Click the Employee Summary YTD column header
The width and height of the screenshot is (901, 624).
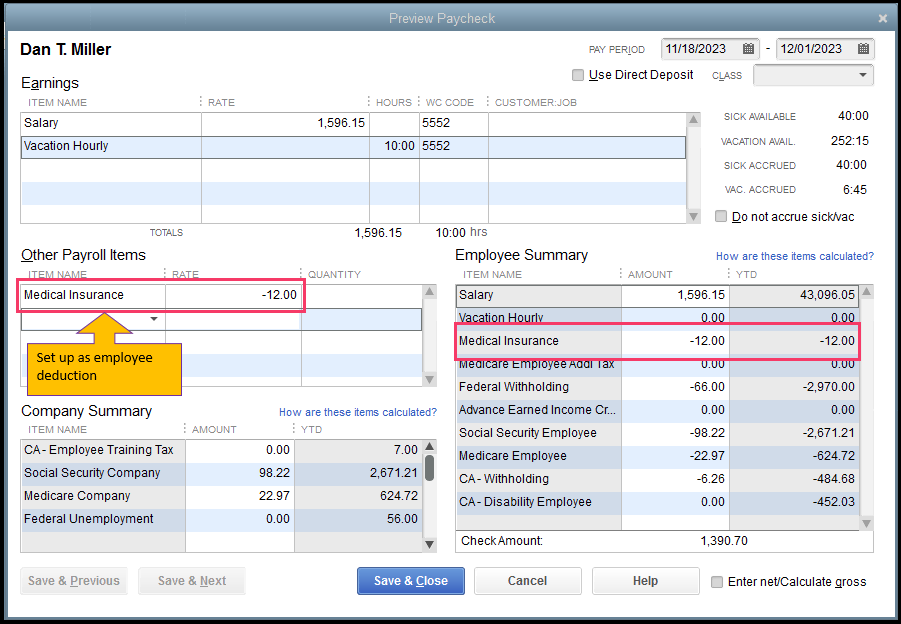tap(746, 274)
